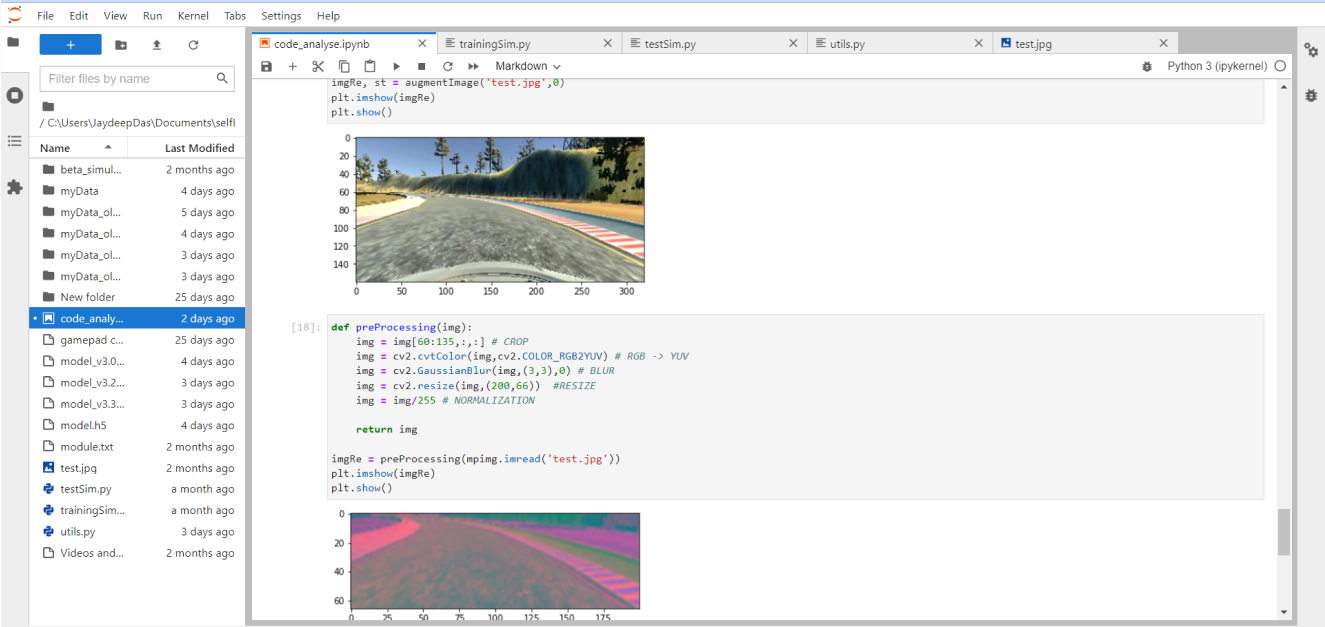Click the notebook vertical scrollbar thumb
1325x627 pixels.
1284,532
